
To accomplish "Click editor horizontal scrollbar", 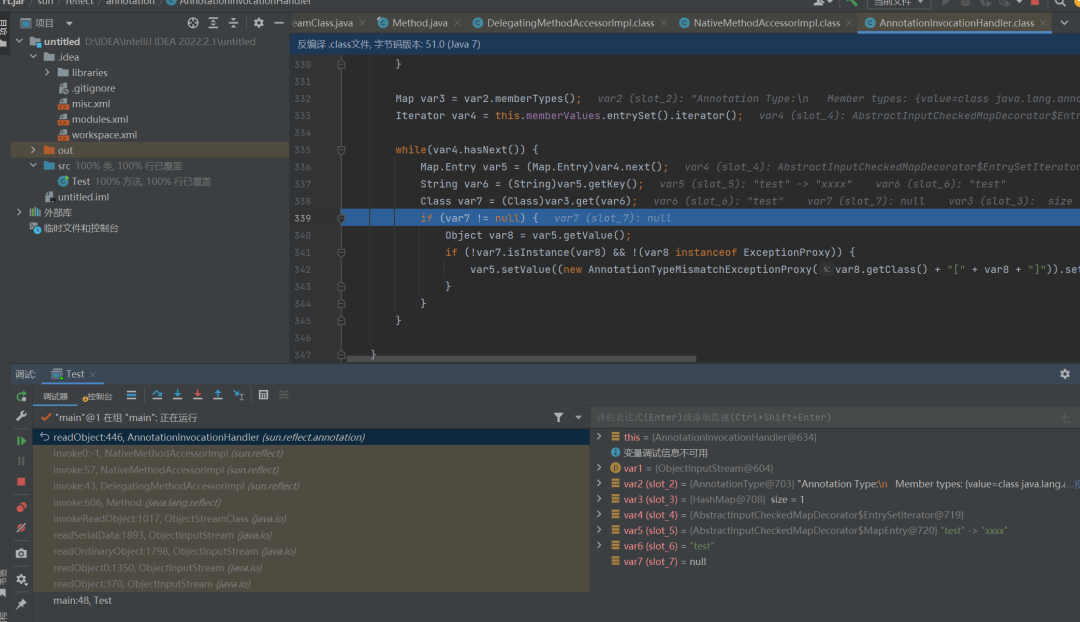I will tap(521, 359).
